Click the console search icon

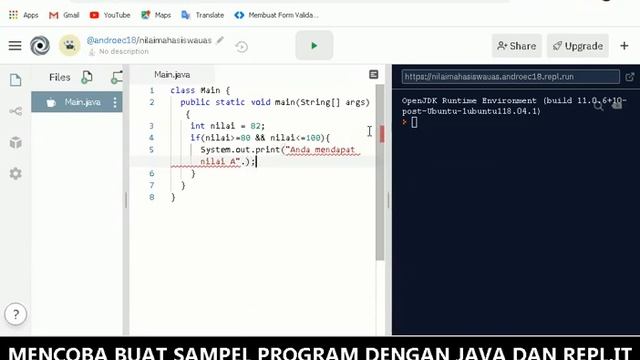[x=599, y=107]
